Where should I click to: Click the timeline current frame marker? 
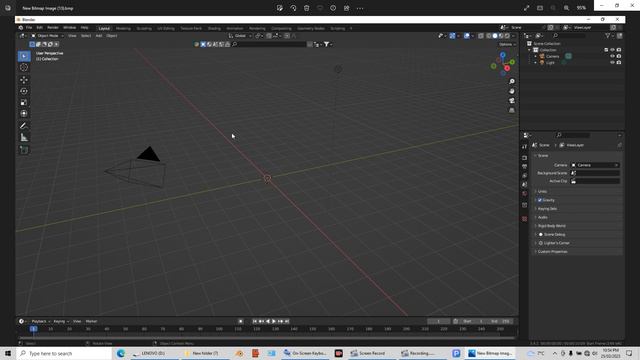click(x=33, y=329)
